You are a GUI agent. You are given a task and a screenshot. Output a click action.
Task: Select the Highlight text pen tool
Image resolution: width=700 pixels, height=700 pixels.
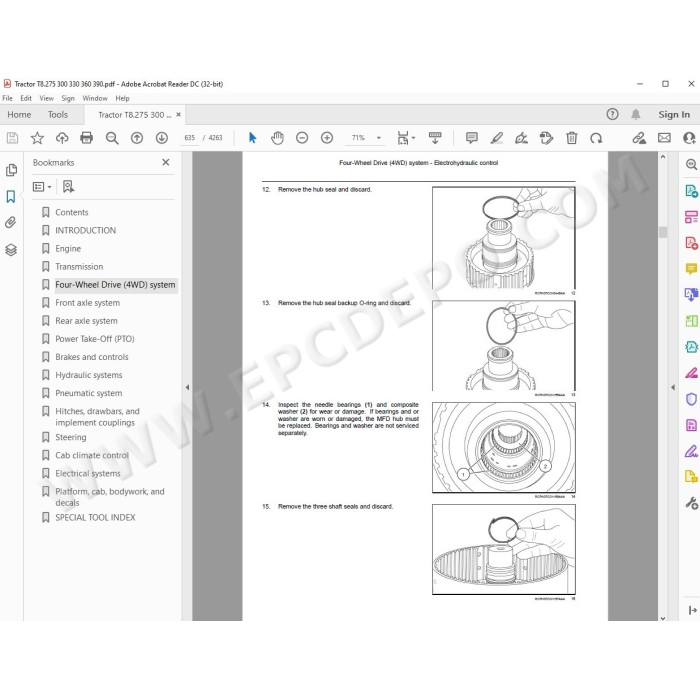(496, 138)
